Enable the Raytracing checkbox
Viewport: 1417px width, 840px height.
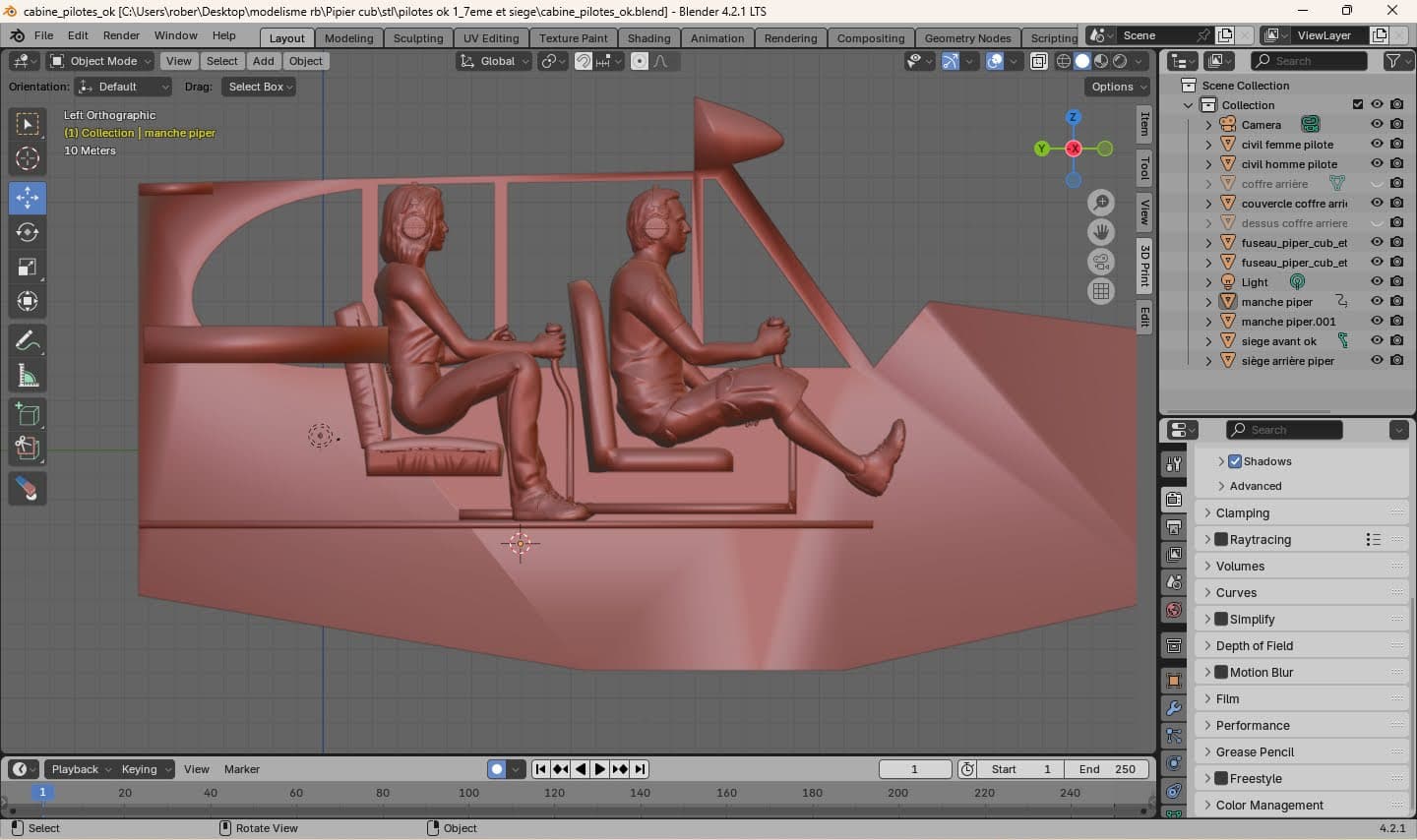click(1221, 539)
